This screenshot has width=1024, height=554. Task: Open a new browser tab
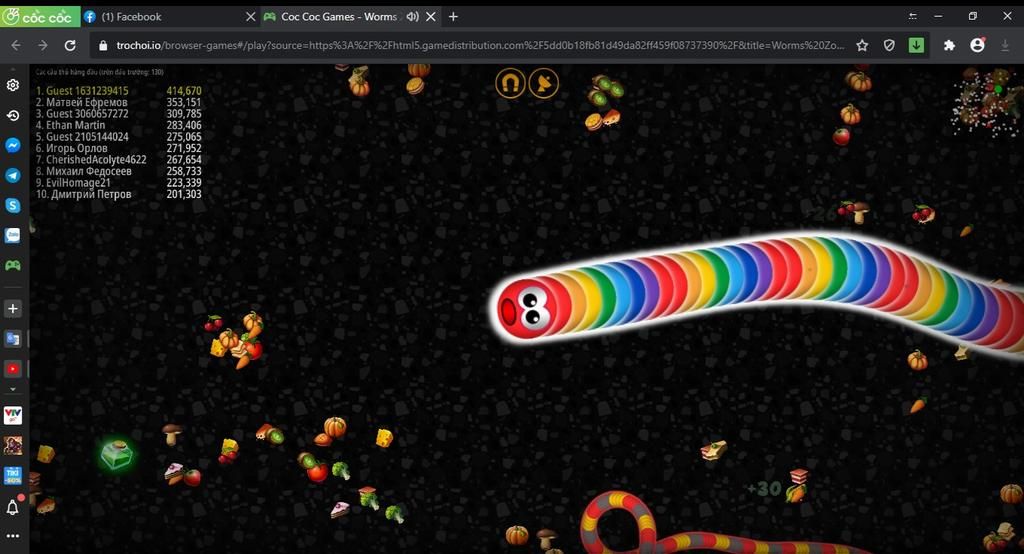click(x=453, y=16)
